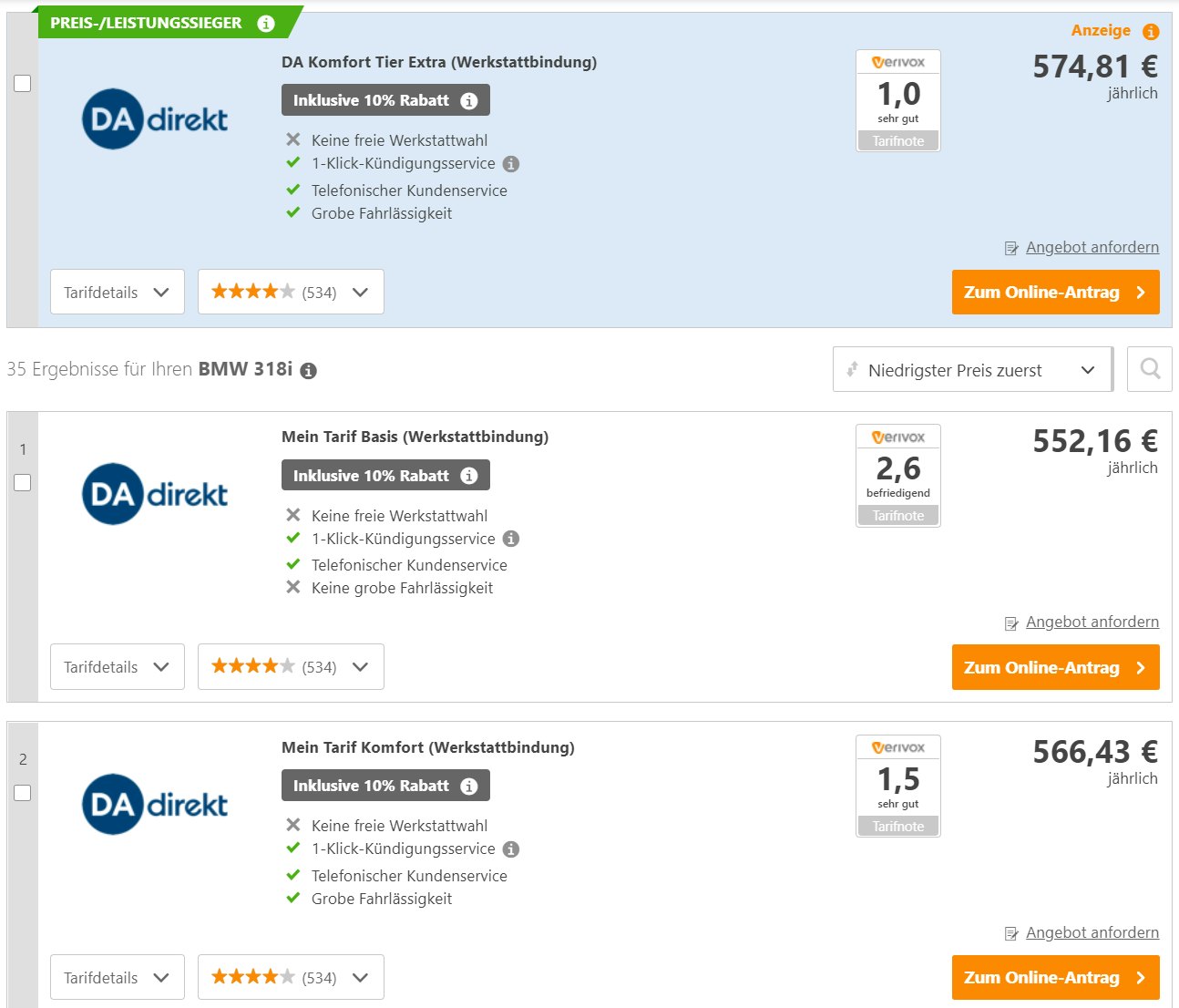The height and width of the screenshot is (1008, 1179).
Task: Open the Niedrigster Preis zuerst sort dropdown
Action: tap(972, 370)
